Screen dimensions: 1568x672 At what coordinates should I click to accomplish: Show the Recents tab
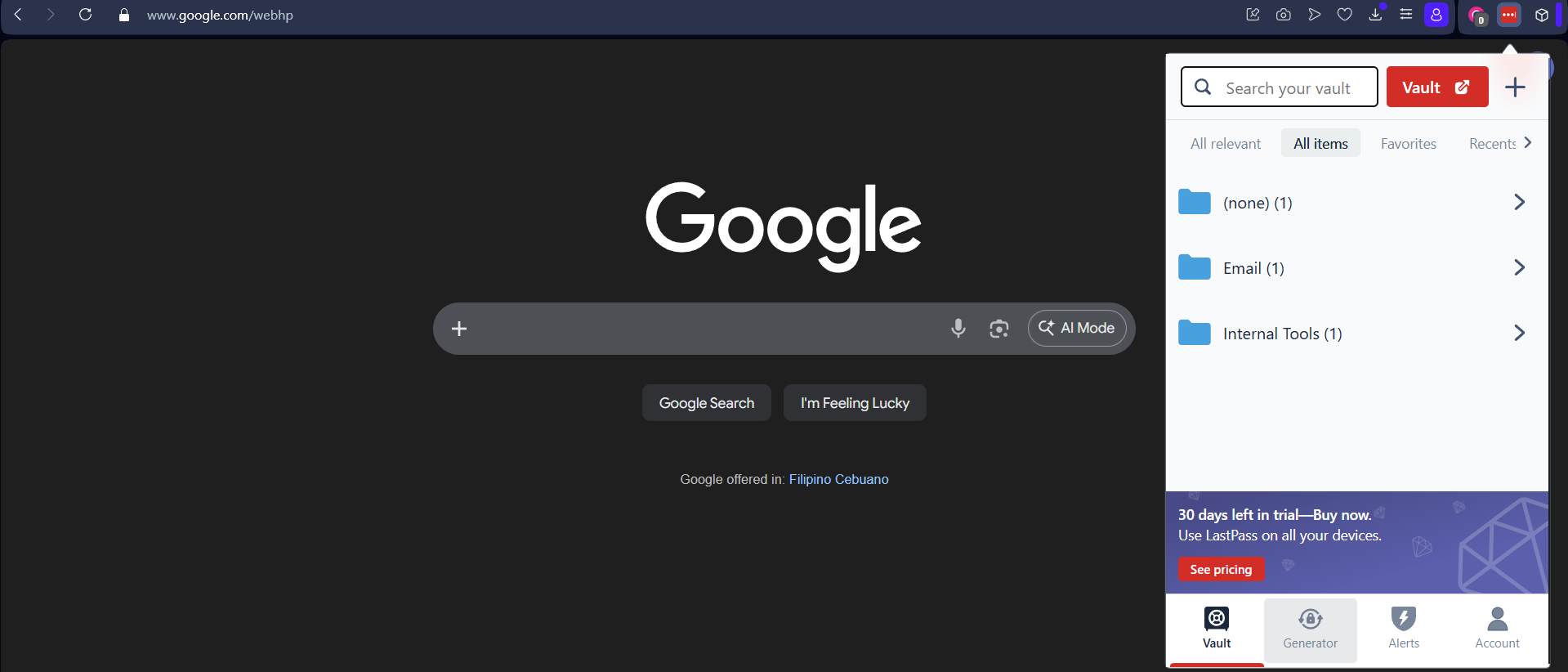tap(1492, 143)
